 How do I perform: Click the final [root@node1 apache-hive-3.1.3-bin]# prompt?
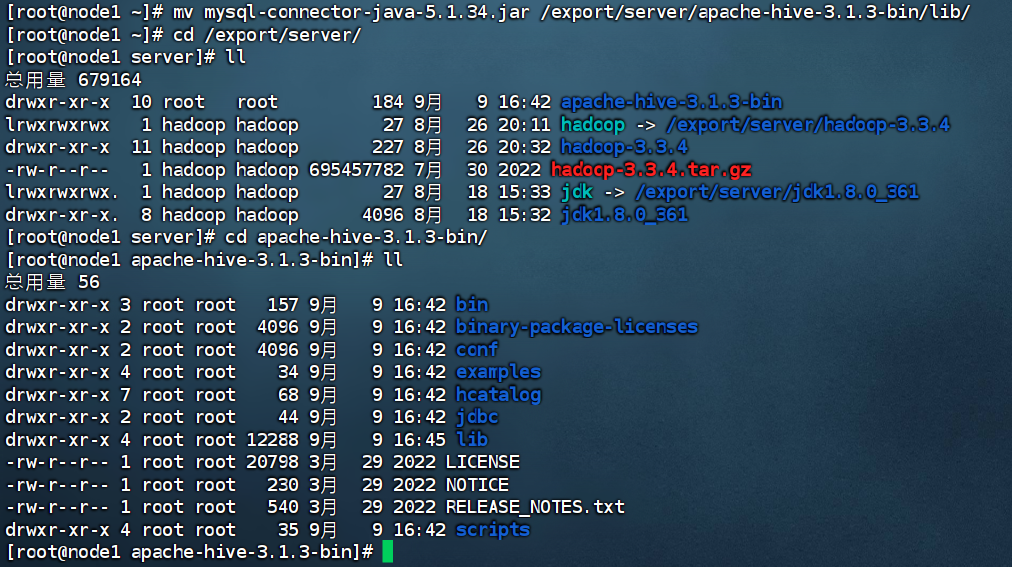tap(189, 552)
